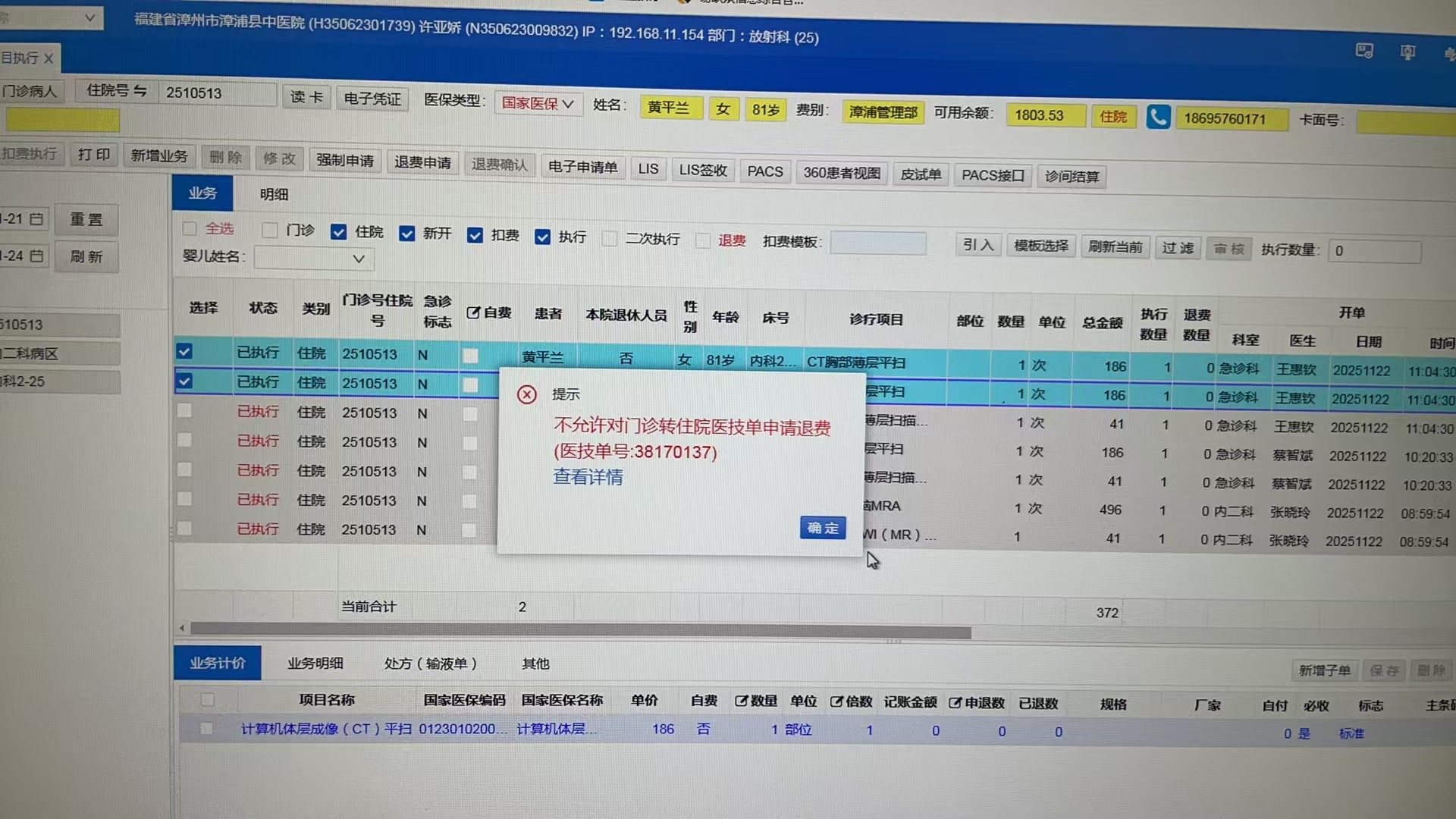Click the pin icon in top-right header
The image size is (1456, 819).
[1407, 52]
